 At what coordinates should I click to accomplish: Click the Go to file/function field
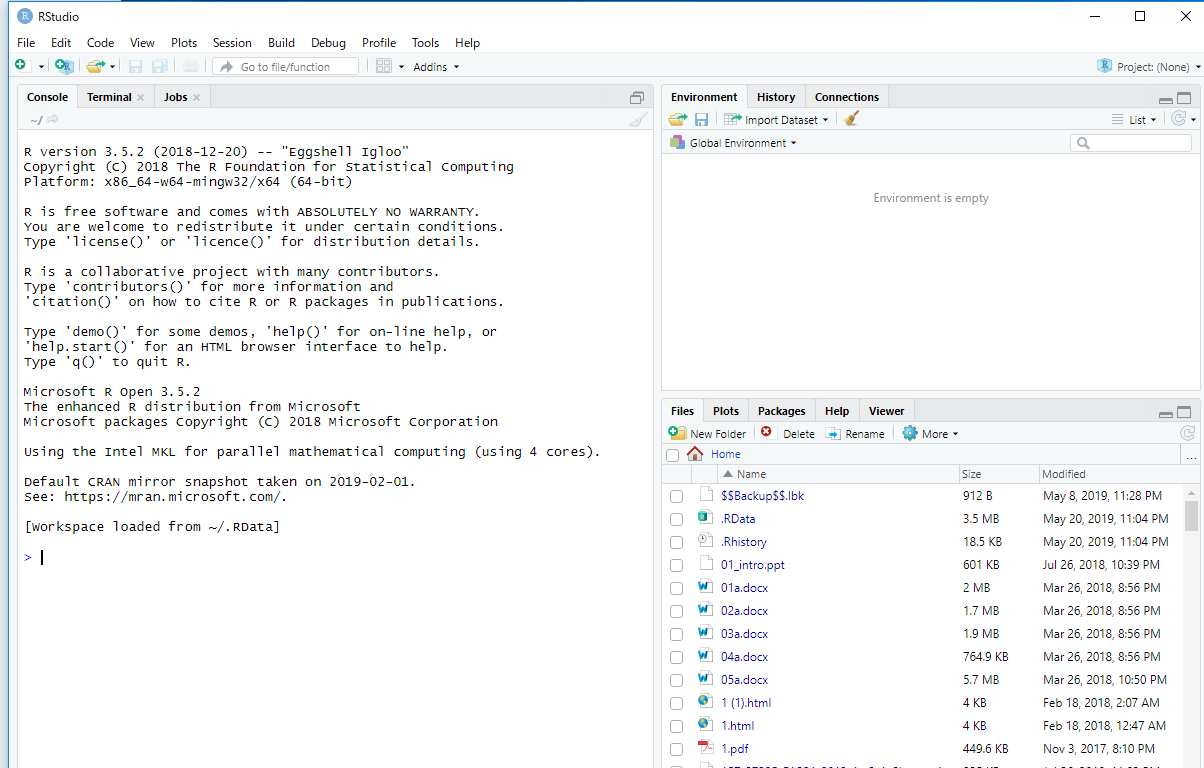[285, 67]
